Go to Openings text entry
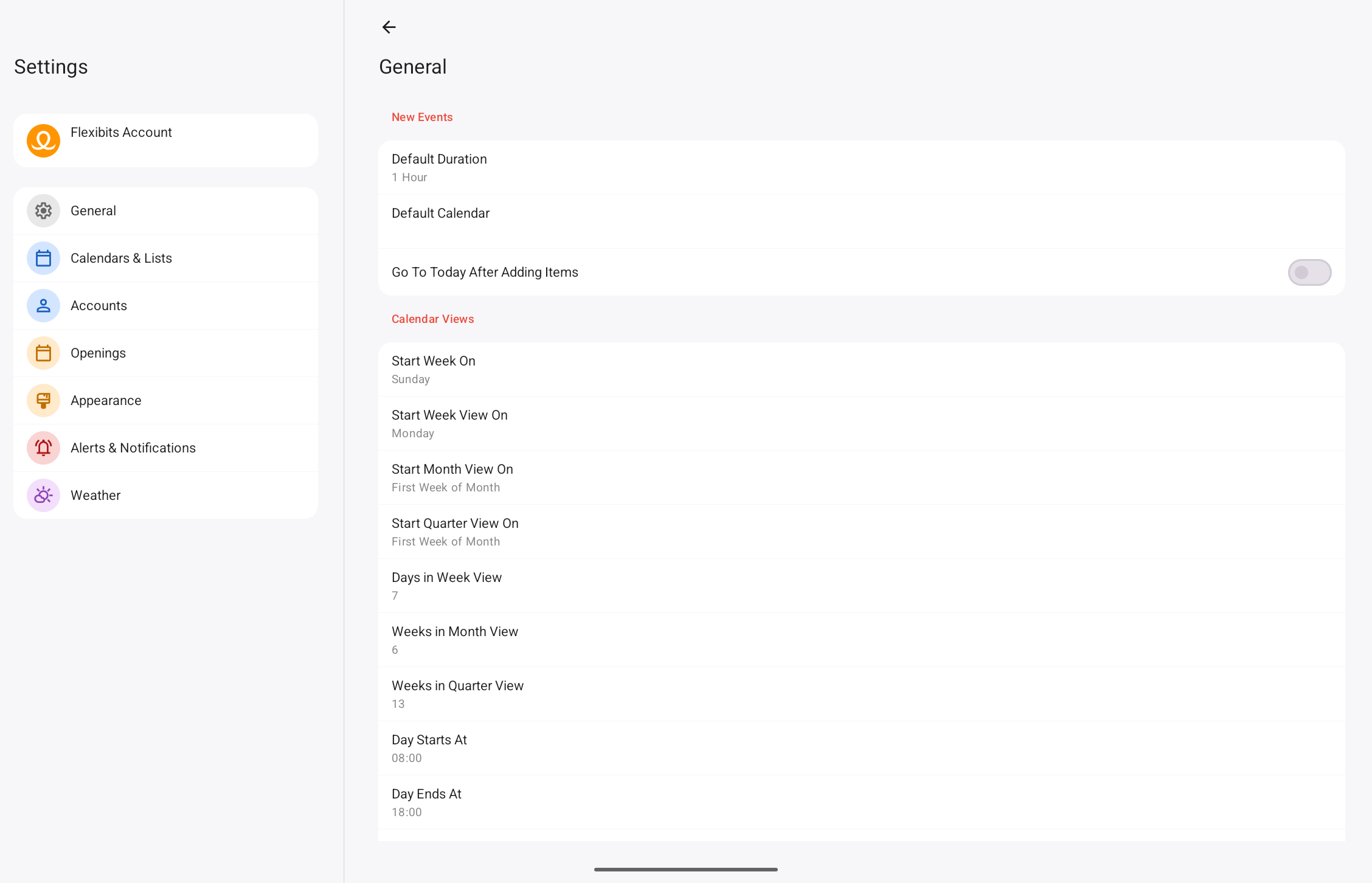This screenshot has width=1372, height=883. click(98, 353)
